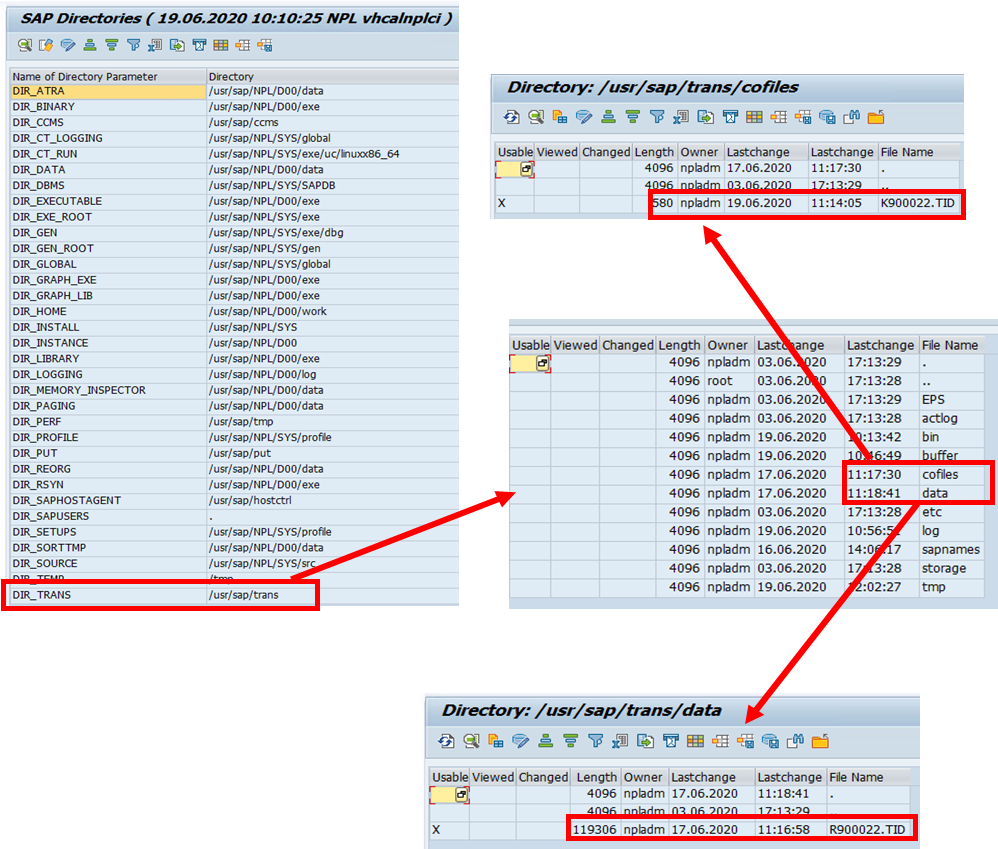Image resolution: width=998 pixels, height=849 pixels.
Task: Refresh the trans/data directory listing
Action: tap(447, 741)
